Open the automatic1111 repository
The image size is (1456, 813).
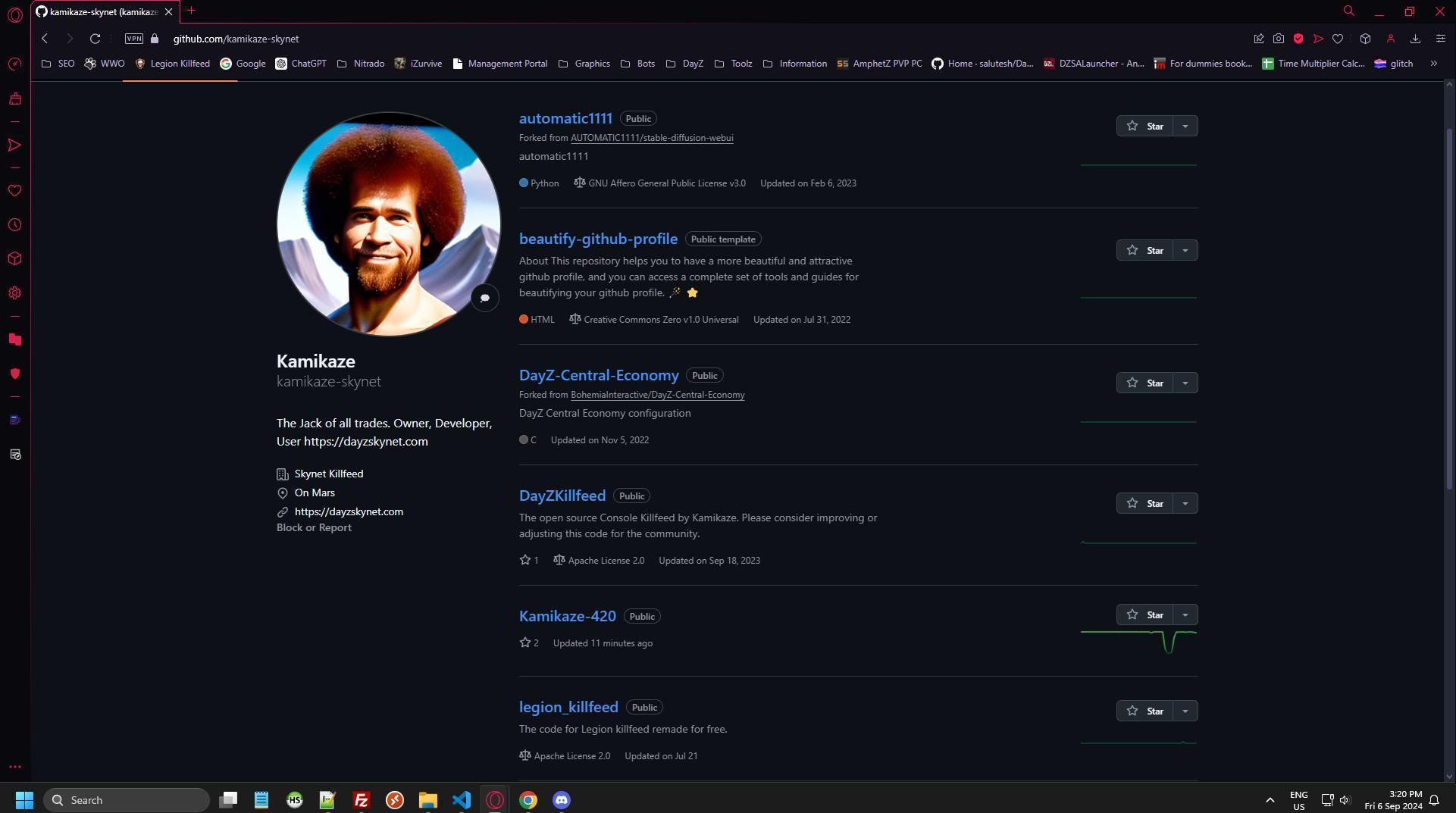click(565, 118)
